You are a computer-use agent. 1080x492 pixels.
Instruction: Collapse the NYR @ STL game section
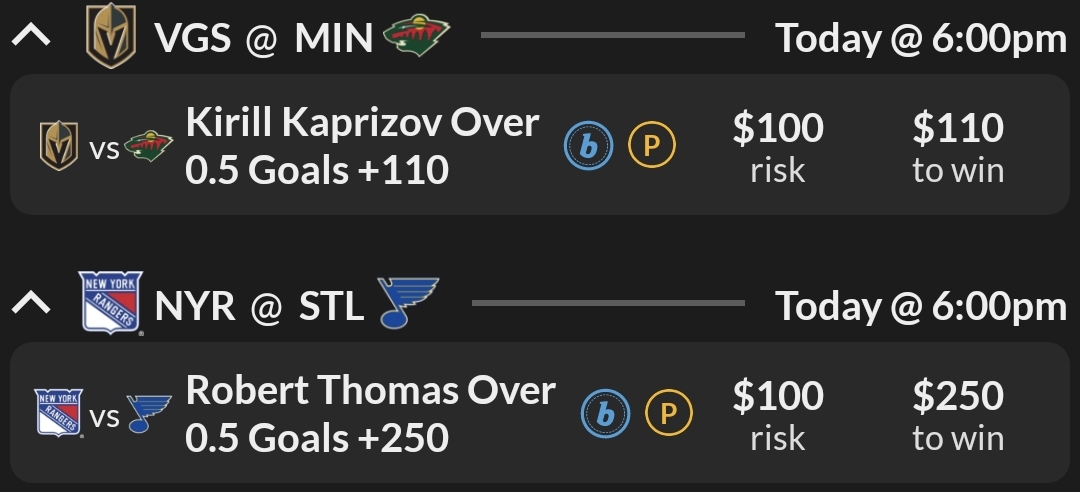[31, 304]
